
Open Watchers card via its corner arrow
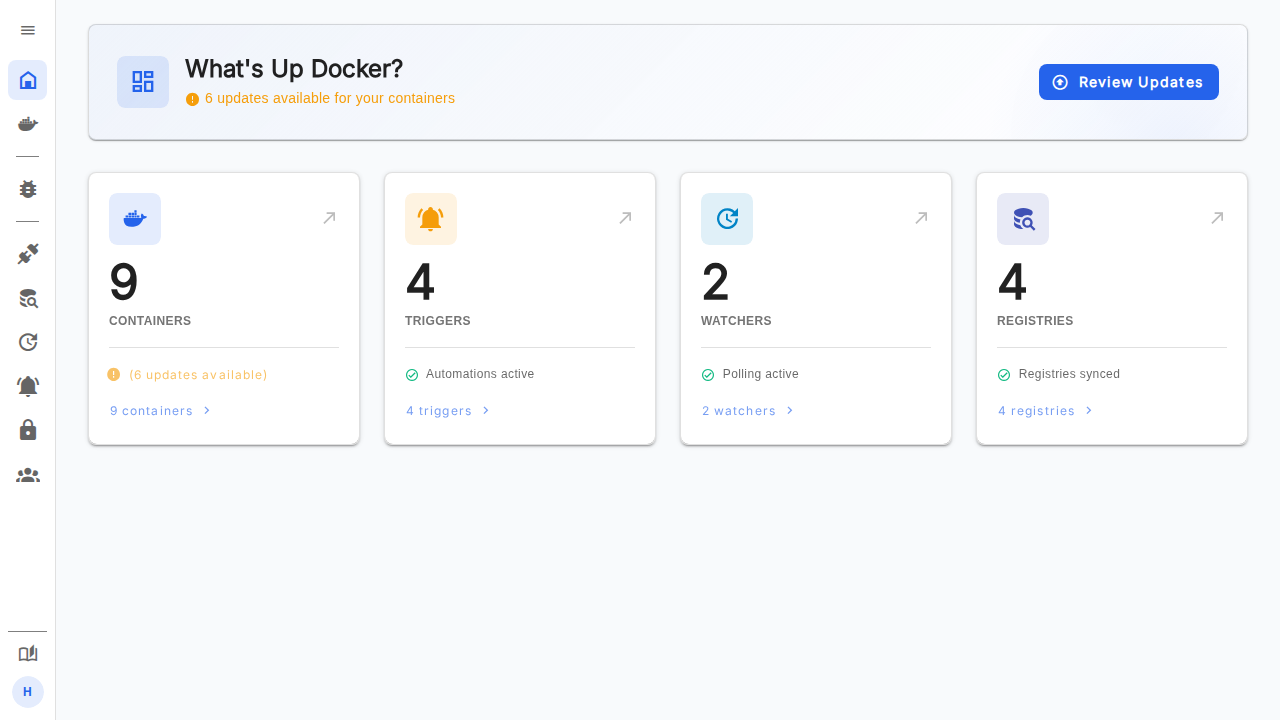coord(921,218)
